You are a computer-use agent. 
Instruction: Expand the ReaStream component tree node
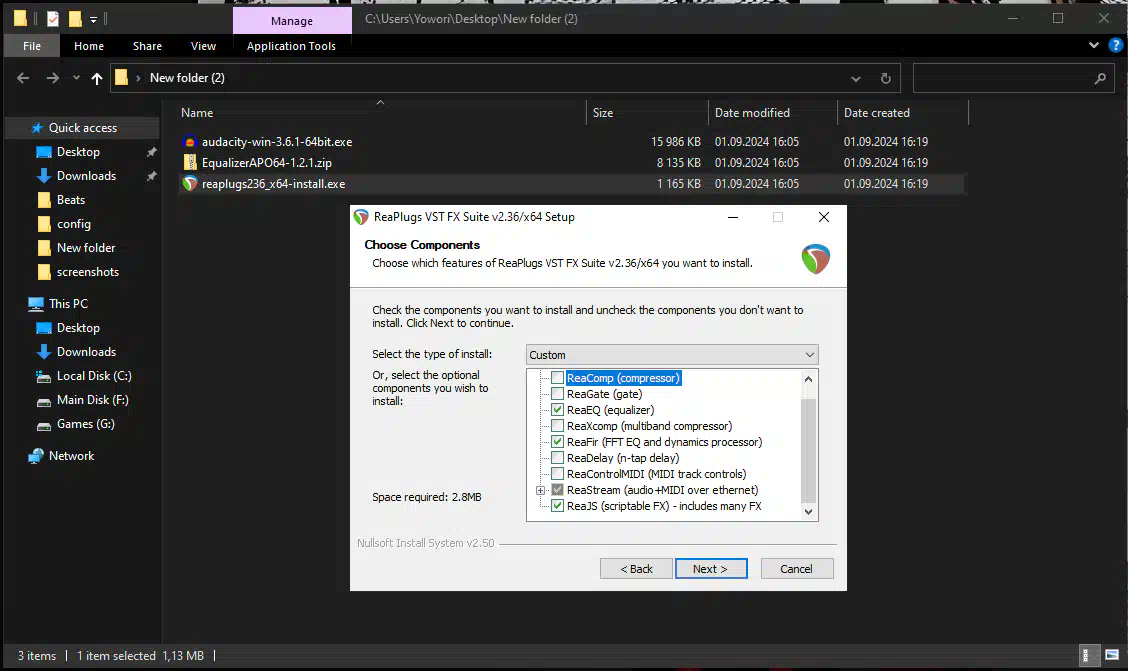(x=540, y=490)
